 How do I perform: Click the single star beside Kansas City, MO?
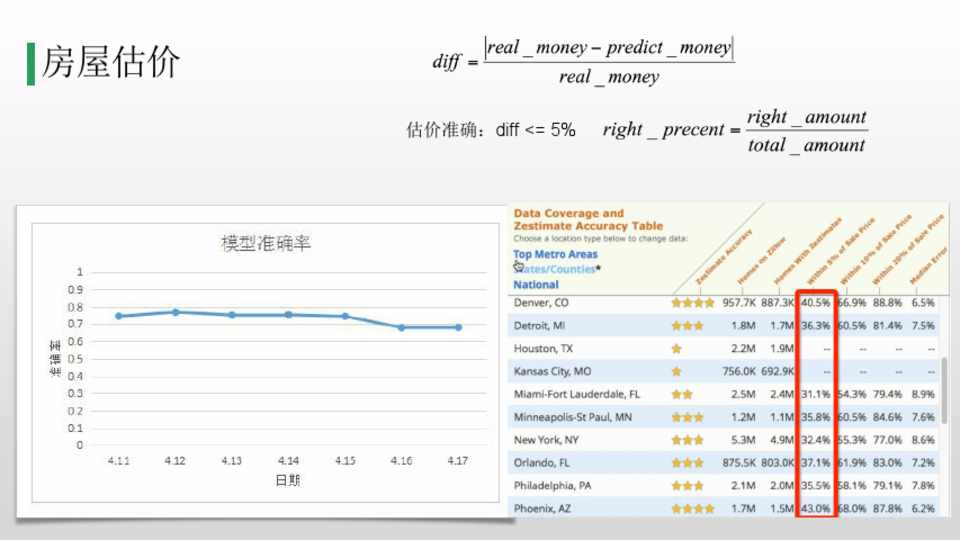(677, 371)
